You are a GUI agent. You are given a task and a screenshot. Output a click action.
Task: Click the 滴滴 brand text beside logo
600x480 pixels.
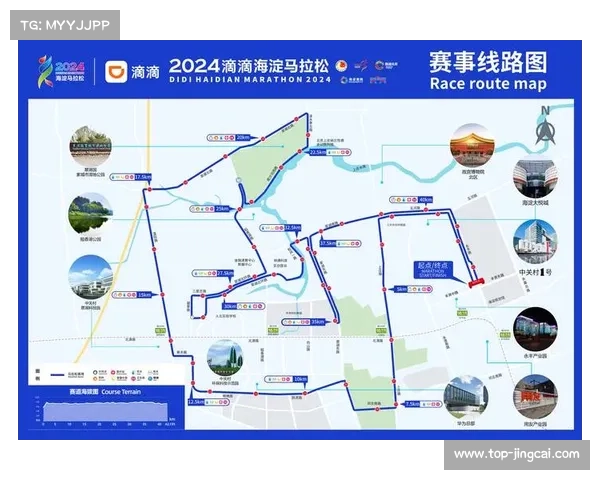[145, 72]
